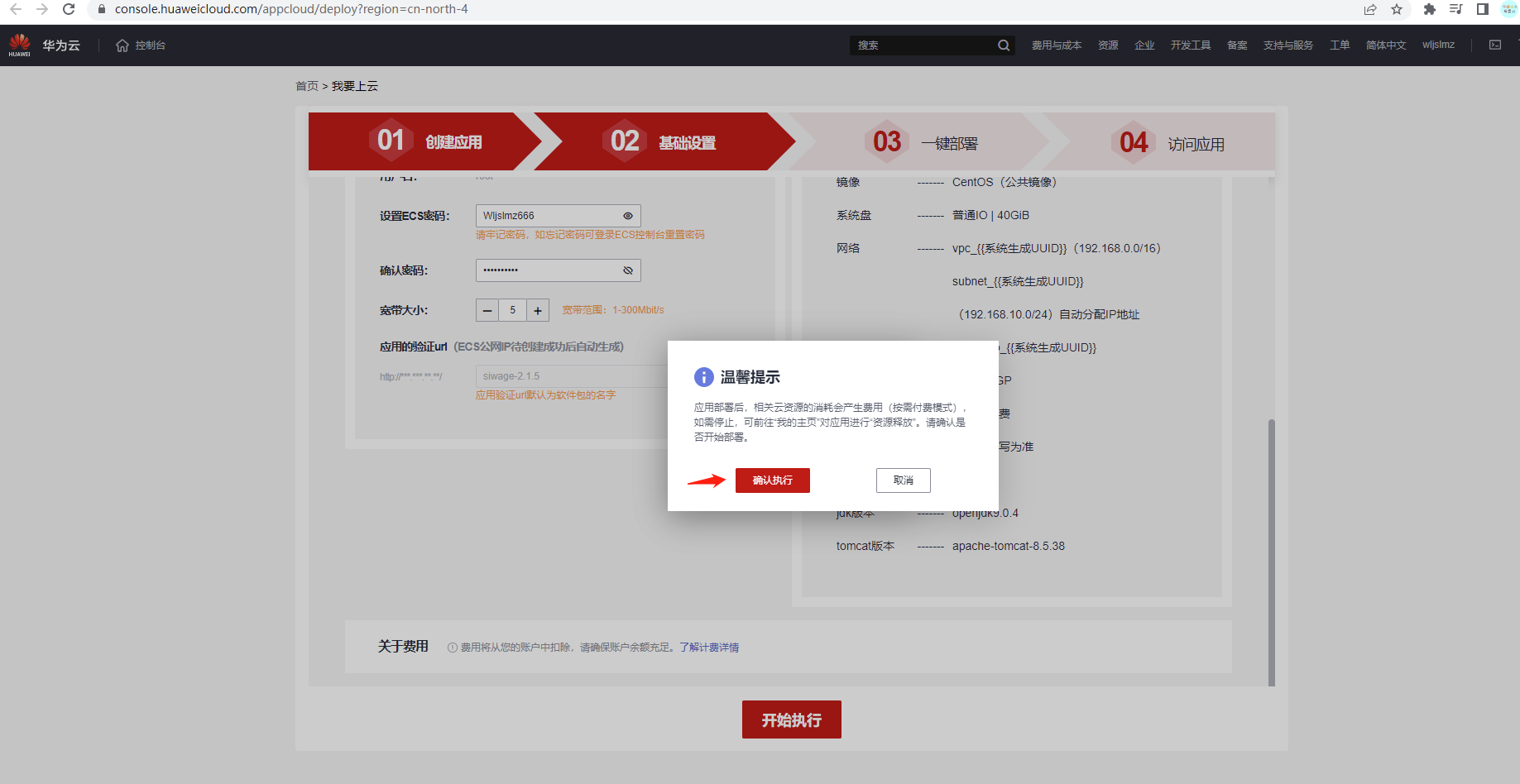
Task: Open the 支持与服务 menu
Action: (x=1287, y=45)
